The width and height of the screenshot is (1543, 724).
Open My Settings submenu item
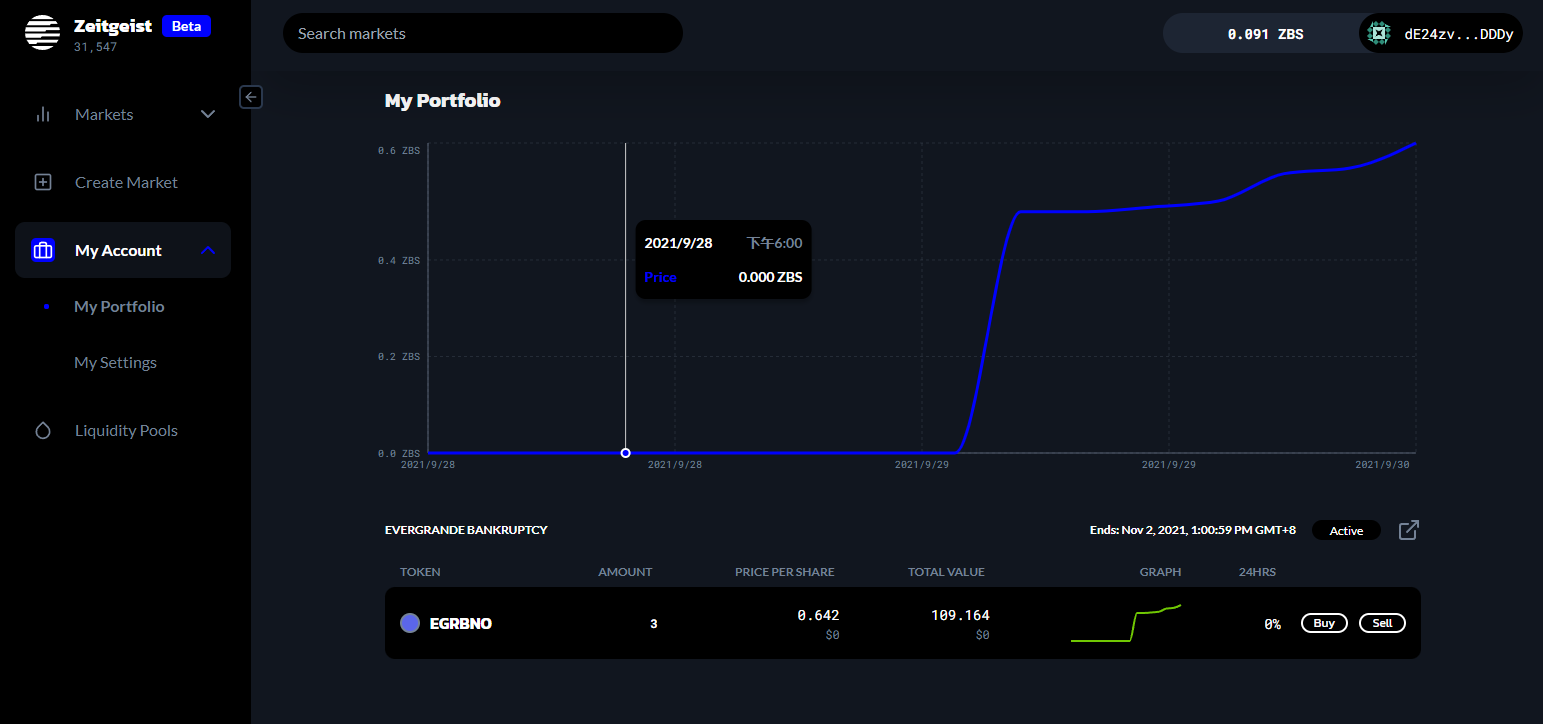click(115, 362)
